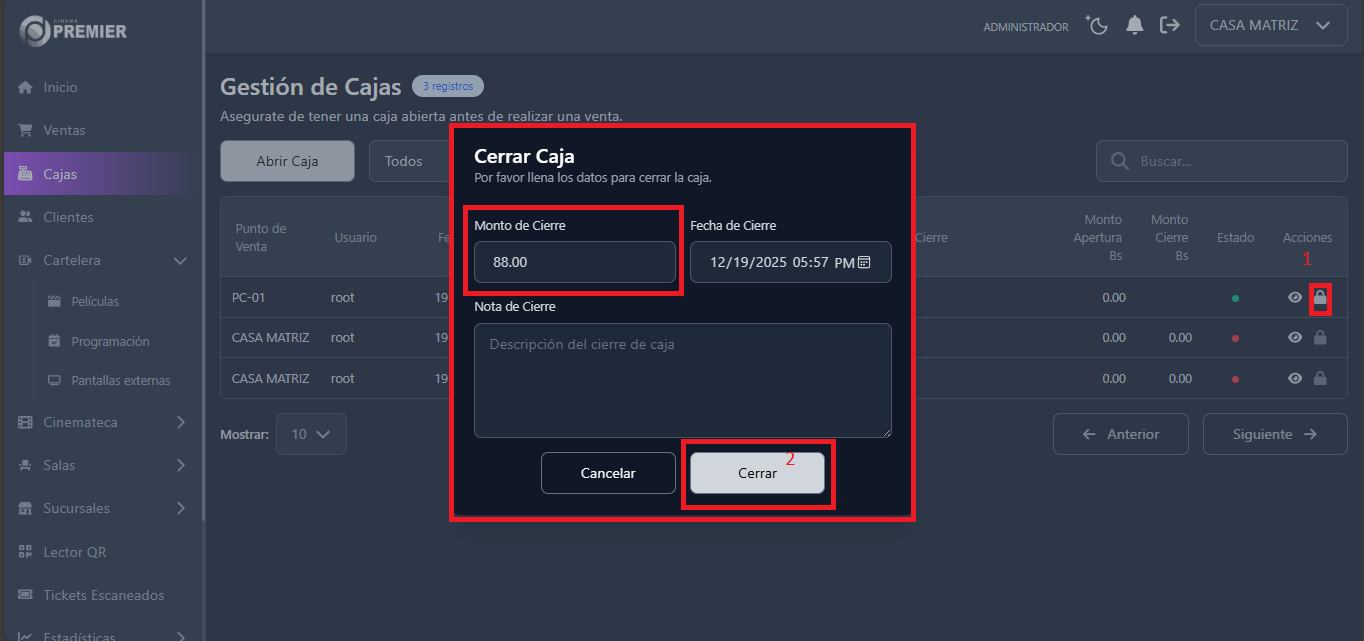Open the Mostrar rows-per-page dropdown
The width and height of the screenshot is (1364, 641).
click(x=311, y=434)
